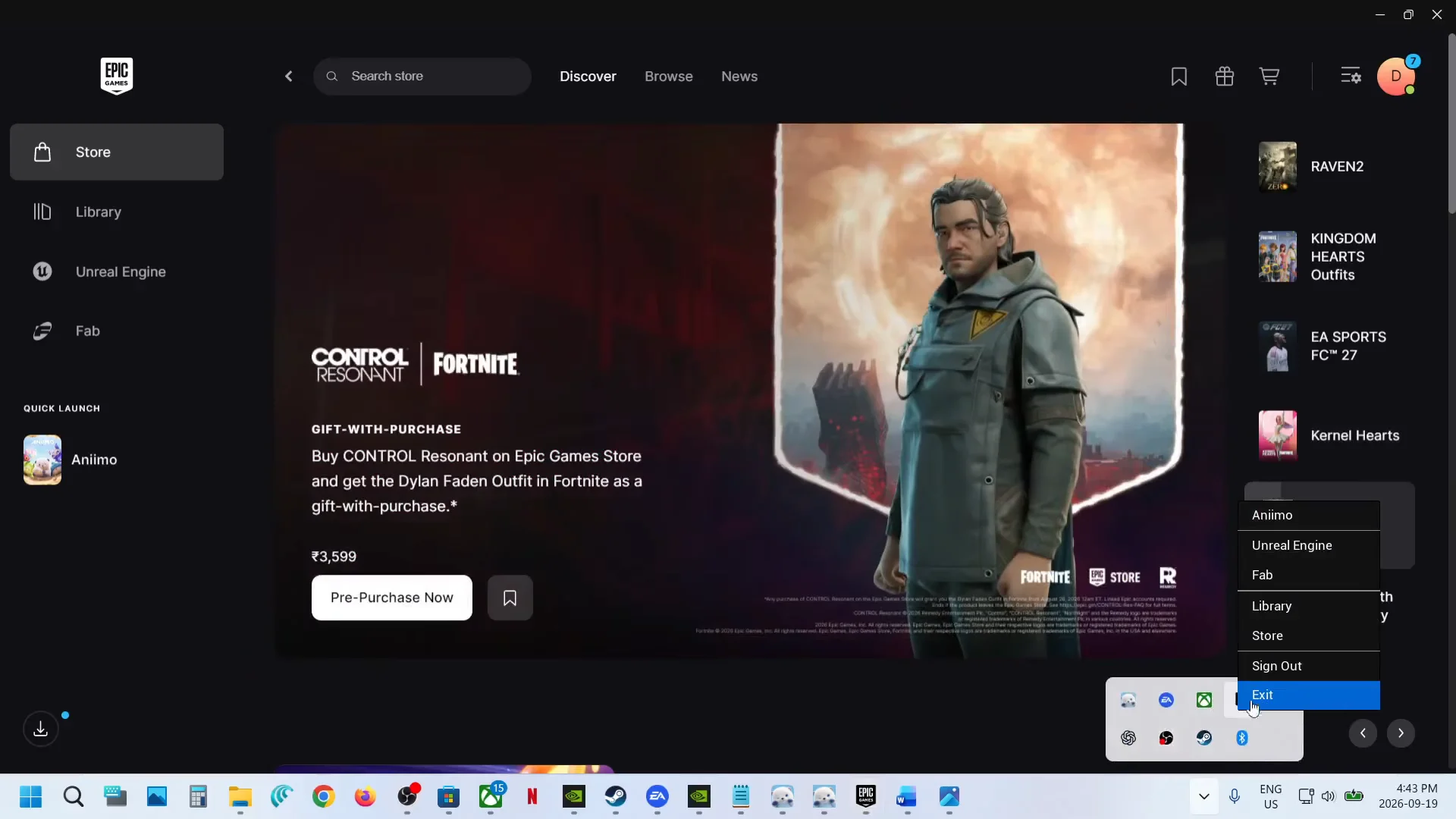Click the page vertical scrollbar thumb
The width and height of the screenshot is (1456, 819).
pyautogui.click(x=1451, y=123)
